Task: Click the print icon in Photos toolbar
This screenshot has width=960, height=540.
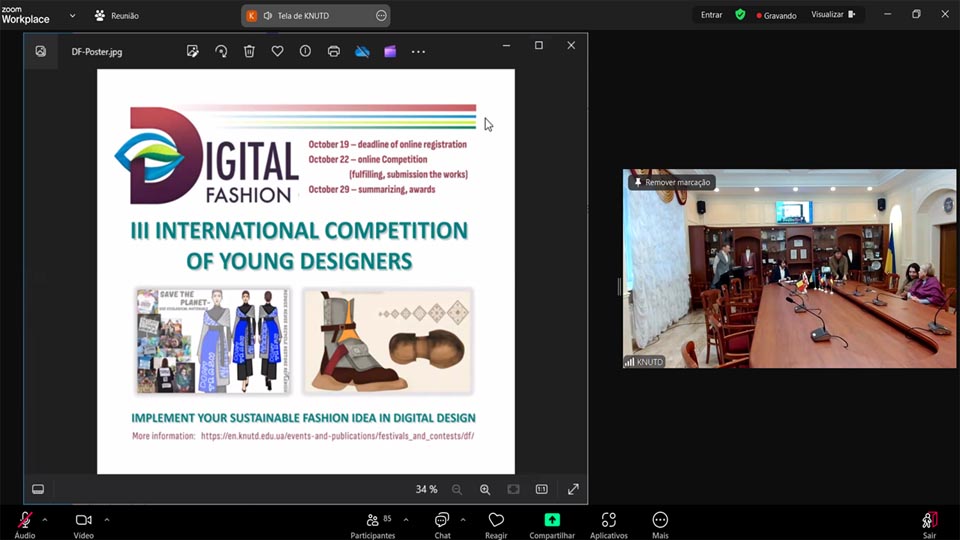Action: click(334, 51)
